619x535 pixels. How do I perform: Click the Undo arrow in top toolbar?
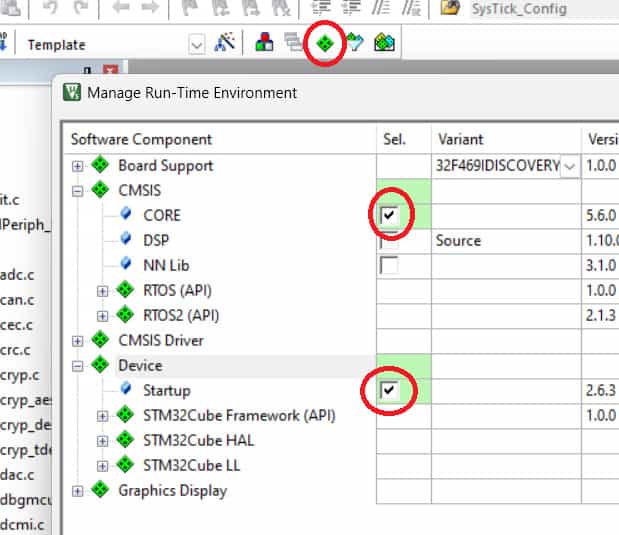(x=51, y=7)
